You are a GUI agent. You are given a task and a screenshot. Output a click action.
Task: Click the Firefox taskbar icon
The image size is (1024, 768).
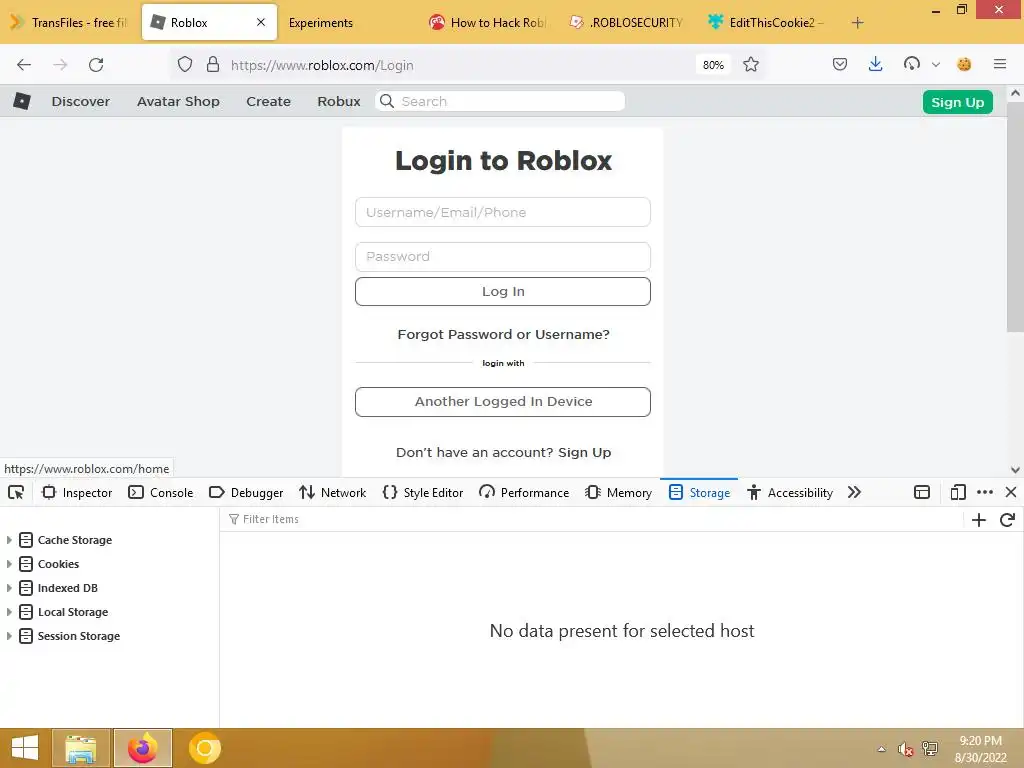point(142,748)
